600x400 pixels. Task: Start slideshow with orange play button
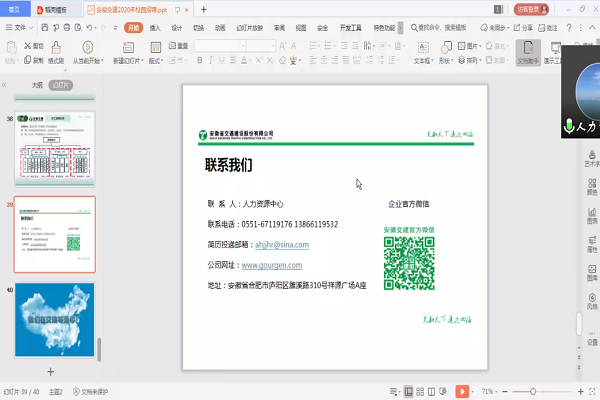click(x=461, y=391)
